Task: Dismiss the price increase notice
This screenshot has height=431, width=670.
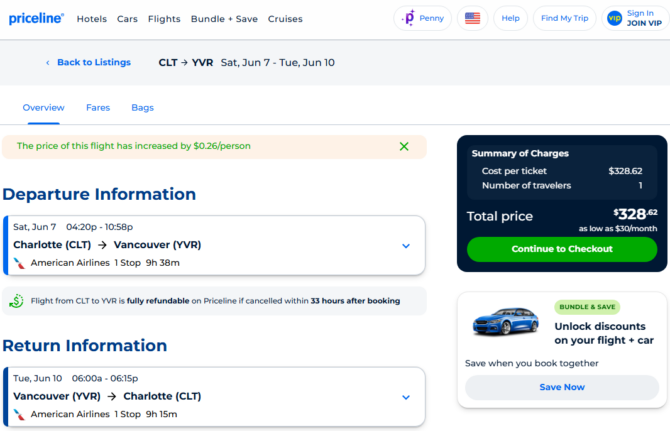Action: pos(404,147)
